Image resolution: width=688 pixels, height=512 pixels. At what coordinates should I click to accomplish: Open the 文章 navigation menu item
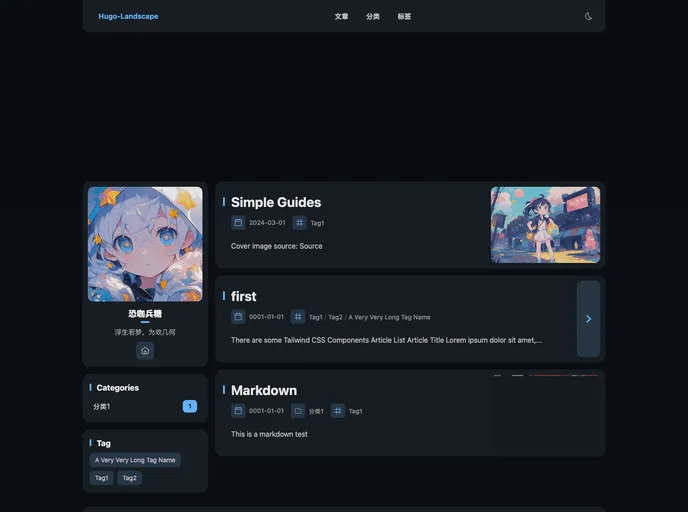pos(341,17)
